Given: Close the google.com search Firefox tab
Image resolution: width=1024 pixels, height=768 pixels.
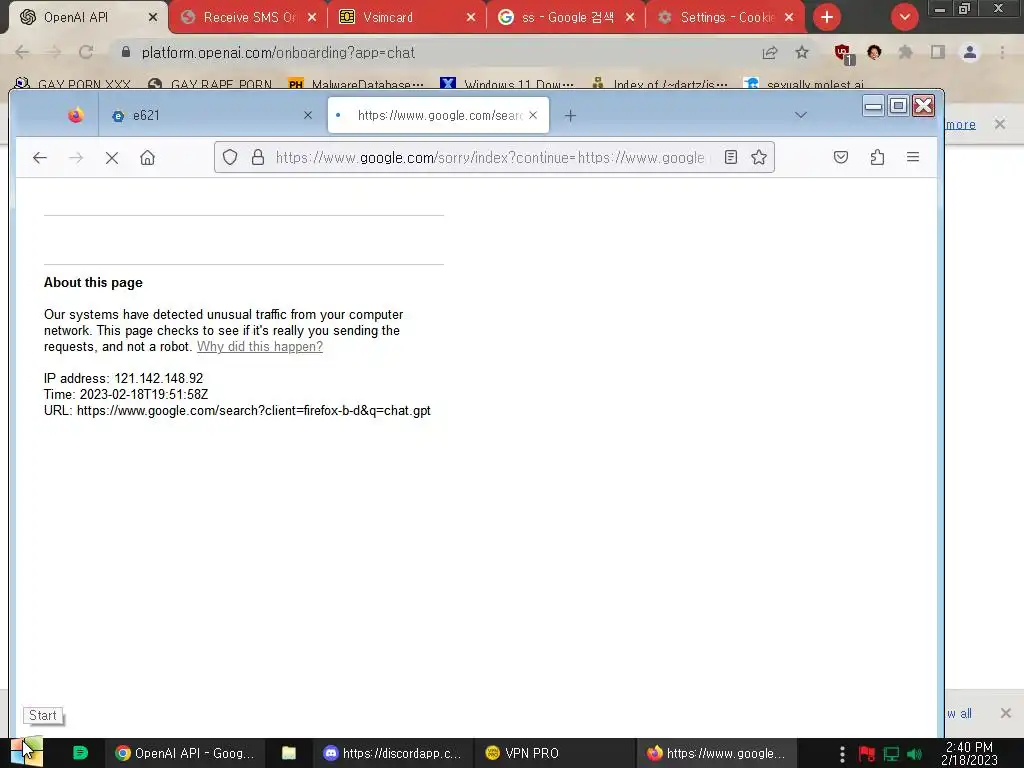Looking at the screenshot, I should tap(533, 116).
